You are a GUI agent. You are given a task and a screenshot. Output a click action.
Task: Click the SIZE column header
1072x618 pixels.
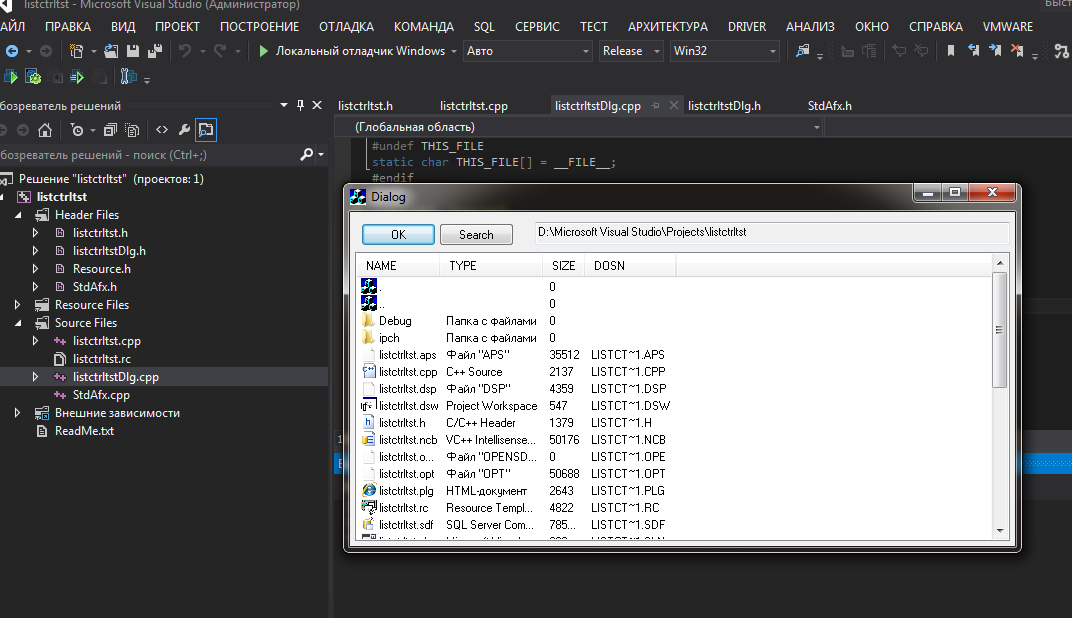[x=564, y=266]
